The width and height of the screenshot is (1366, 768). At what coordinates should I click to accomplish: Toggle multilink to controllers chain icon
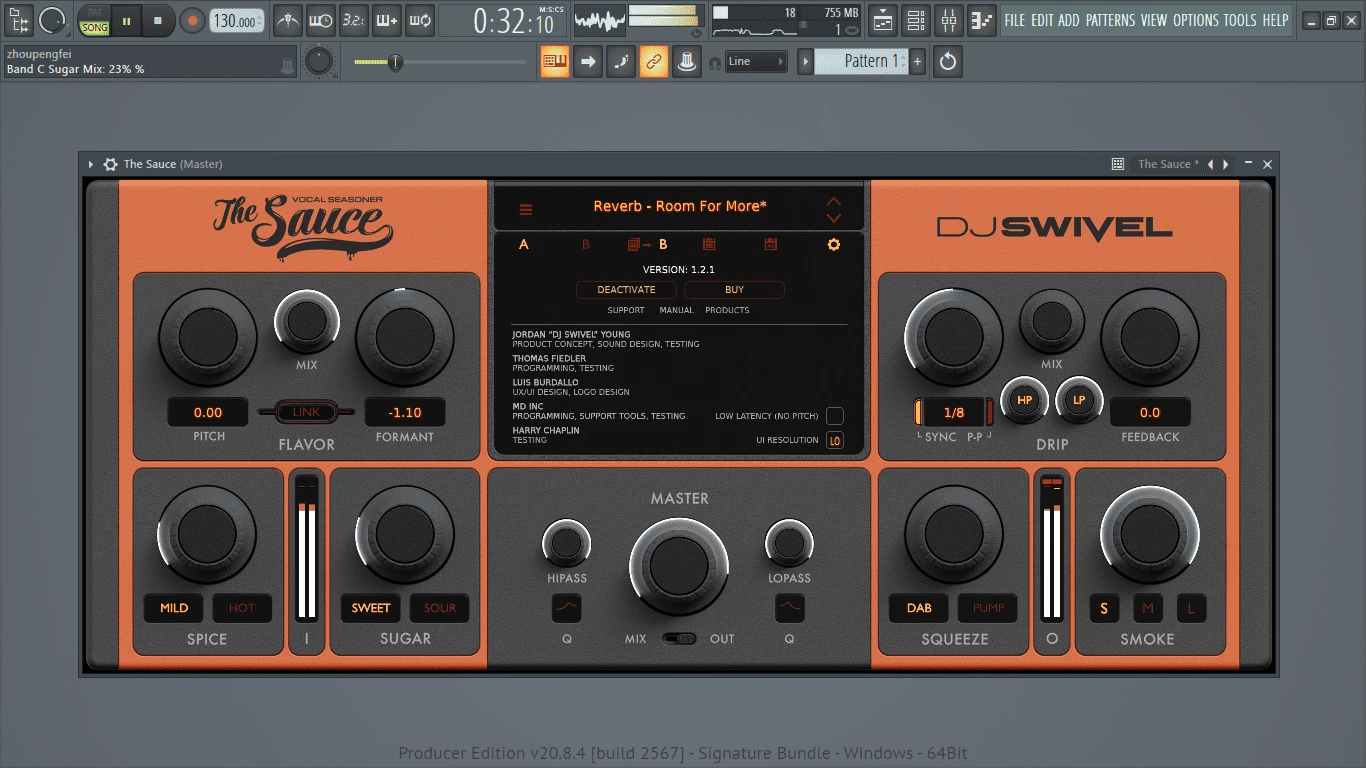pyautogui.click(x=654, y=62)
